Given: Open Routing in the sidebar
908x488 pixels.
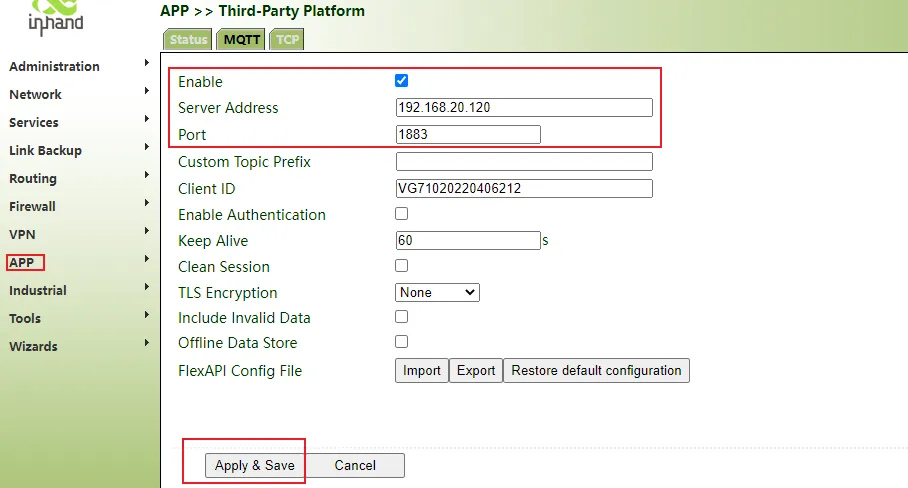Looking at the screenshot, I should pyautogui.click(x=33, y=178).
